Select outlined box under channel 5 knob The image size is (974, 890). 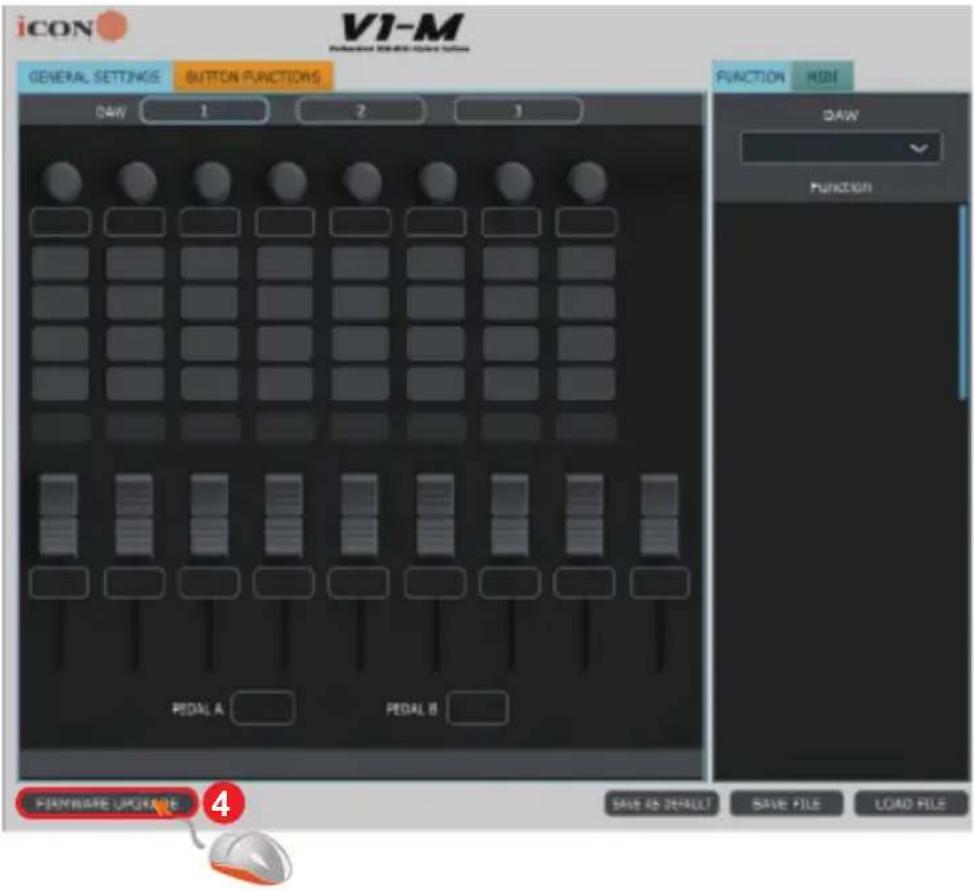click(360, 222)
